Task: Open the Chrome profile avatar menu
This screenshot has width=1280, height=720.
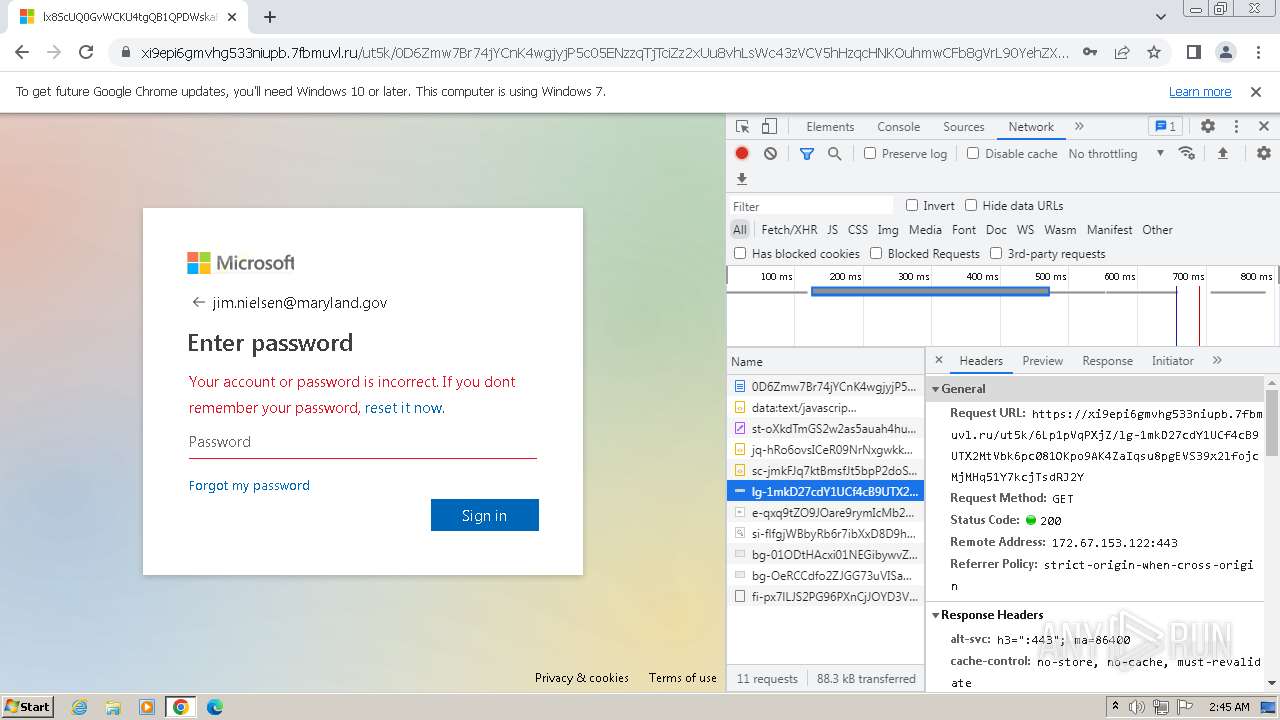Action: 1226,52
